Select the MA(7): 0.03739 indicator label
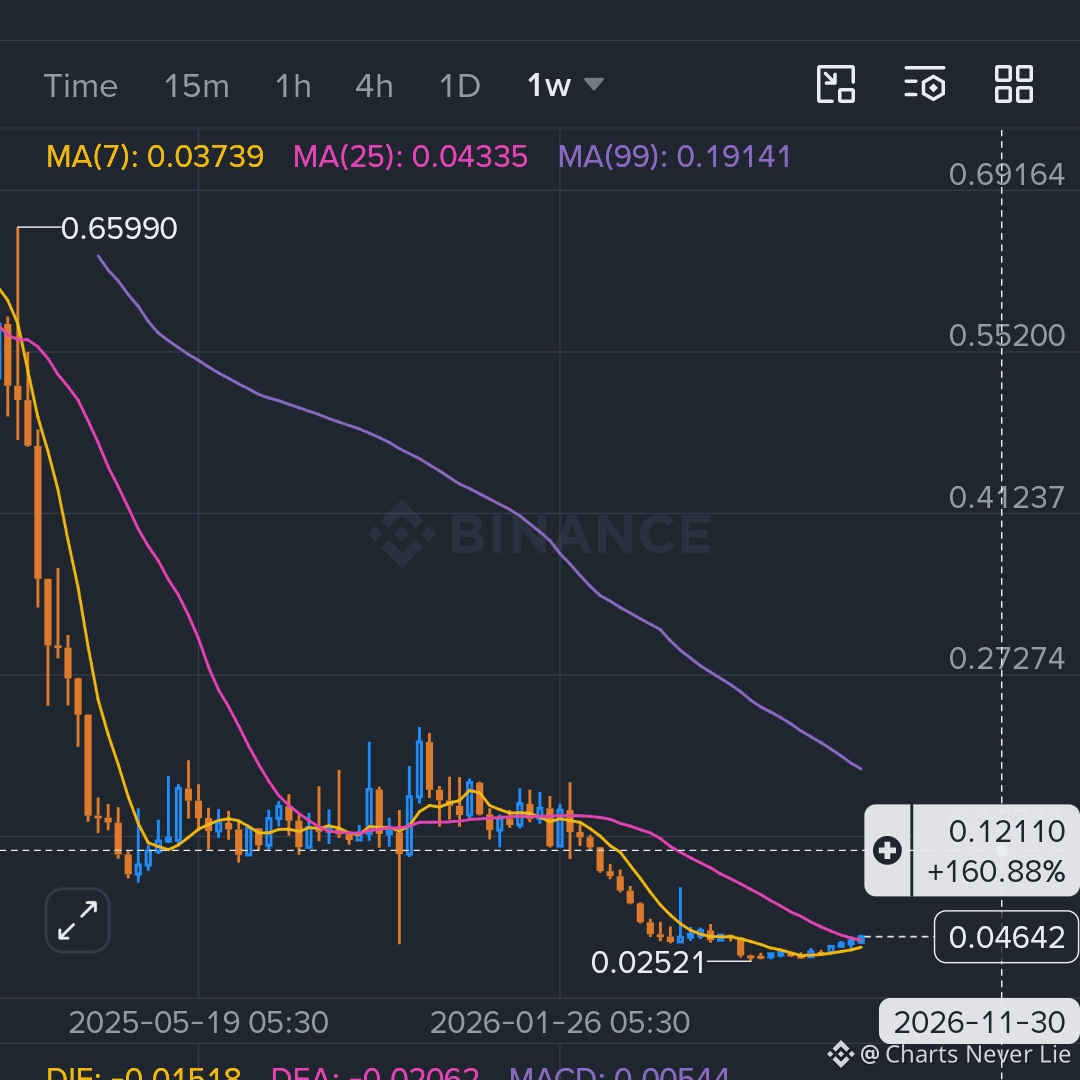The width and height of the screenshot is (1080, 1080). click(x=155, y=157)
